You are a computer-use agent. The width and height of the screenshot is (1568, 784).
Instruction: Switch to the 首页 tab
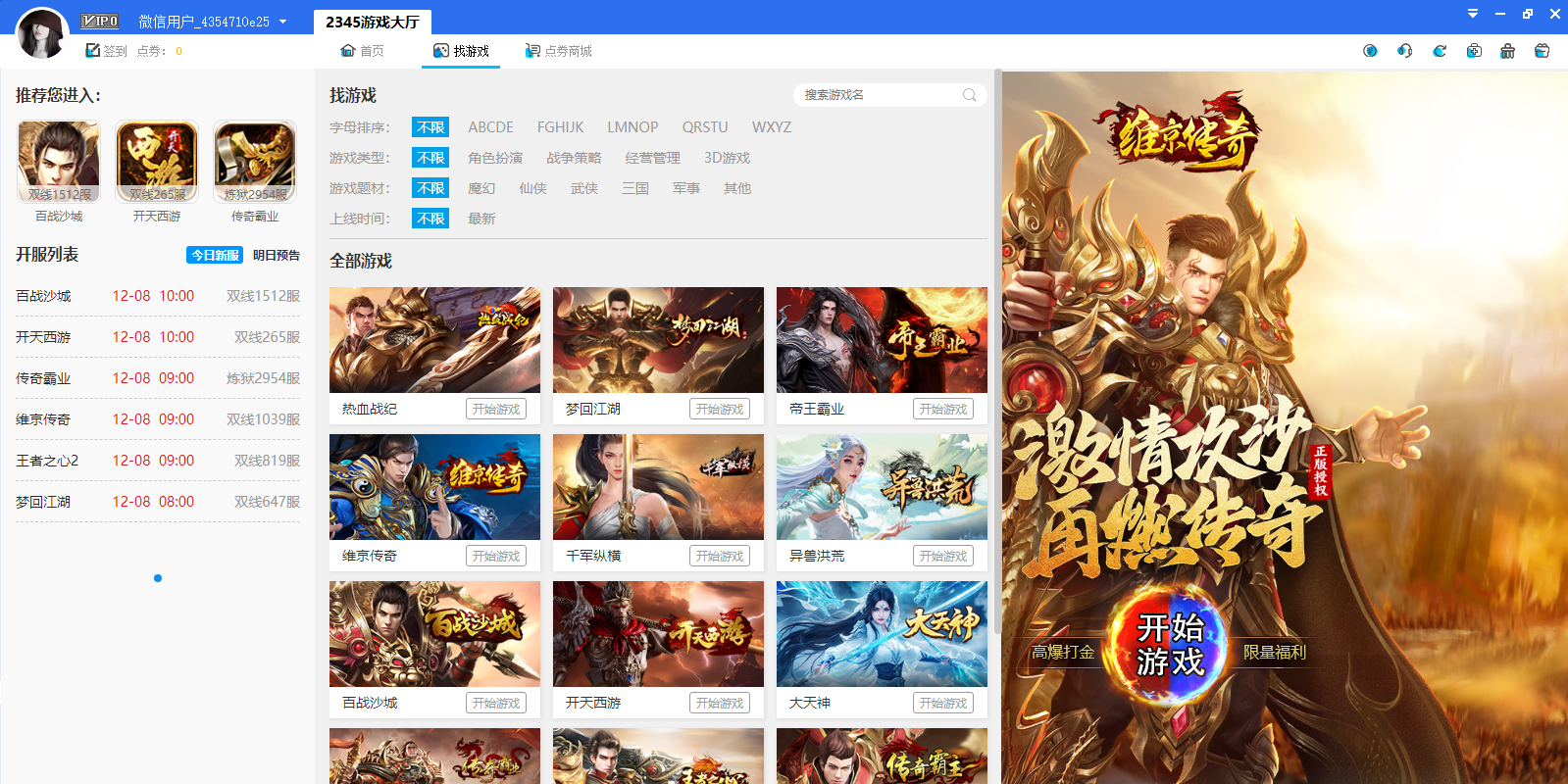362,51
